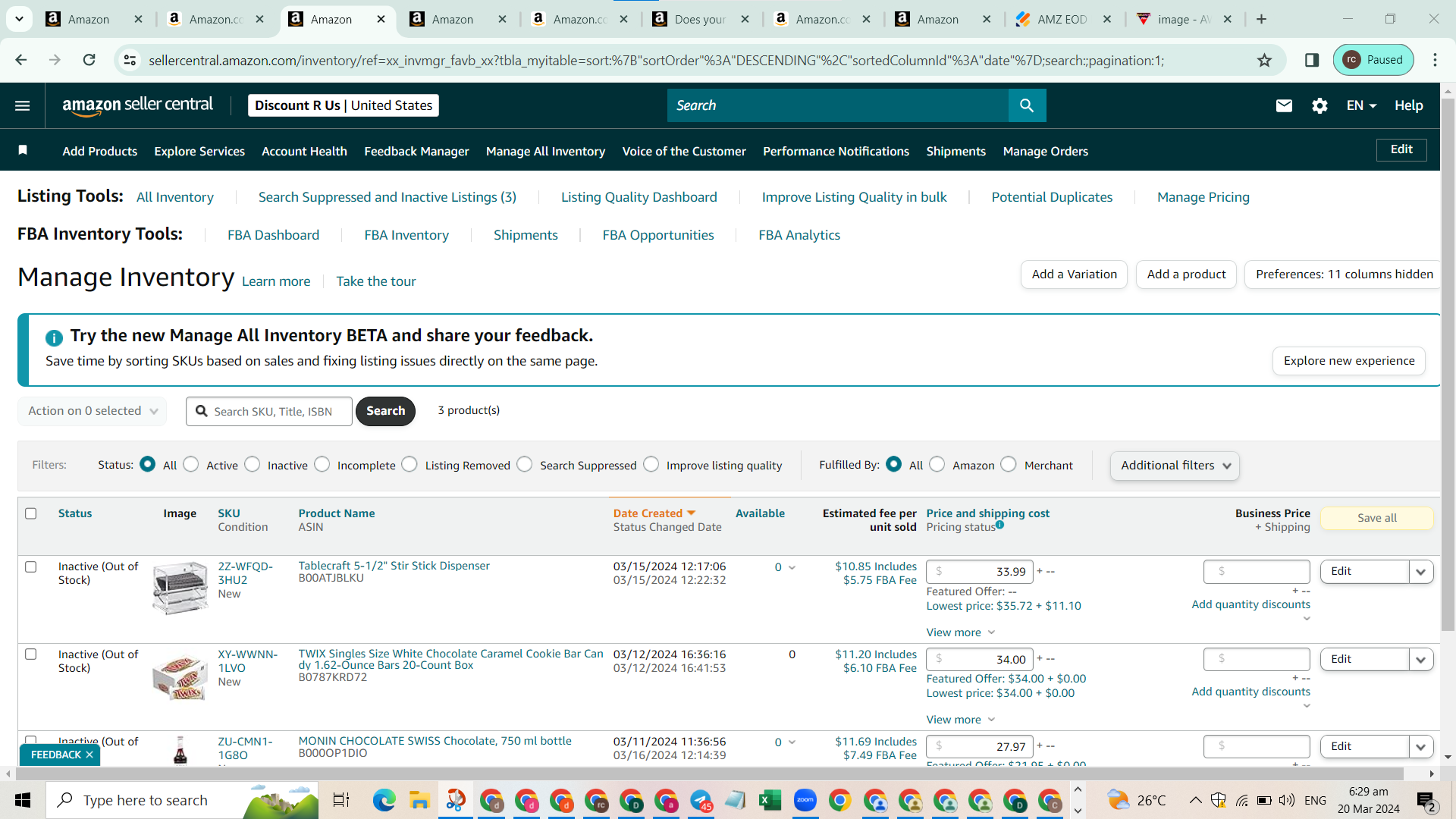Bookmark this page with the star icon
This screenshot has width=1456, height=819.
(1264, 60)
